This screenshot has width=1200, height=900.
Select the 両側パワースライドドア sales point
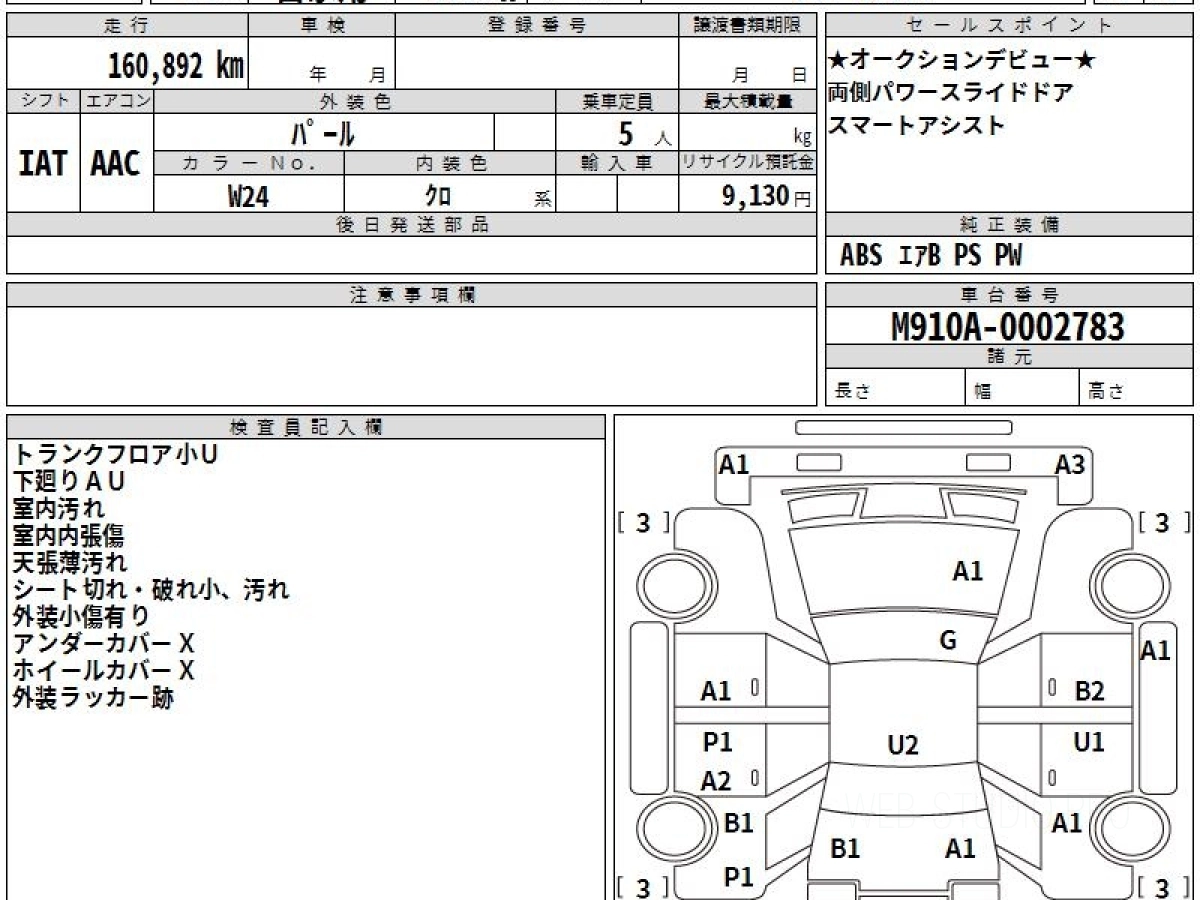click(x=951, y=93)
